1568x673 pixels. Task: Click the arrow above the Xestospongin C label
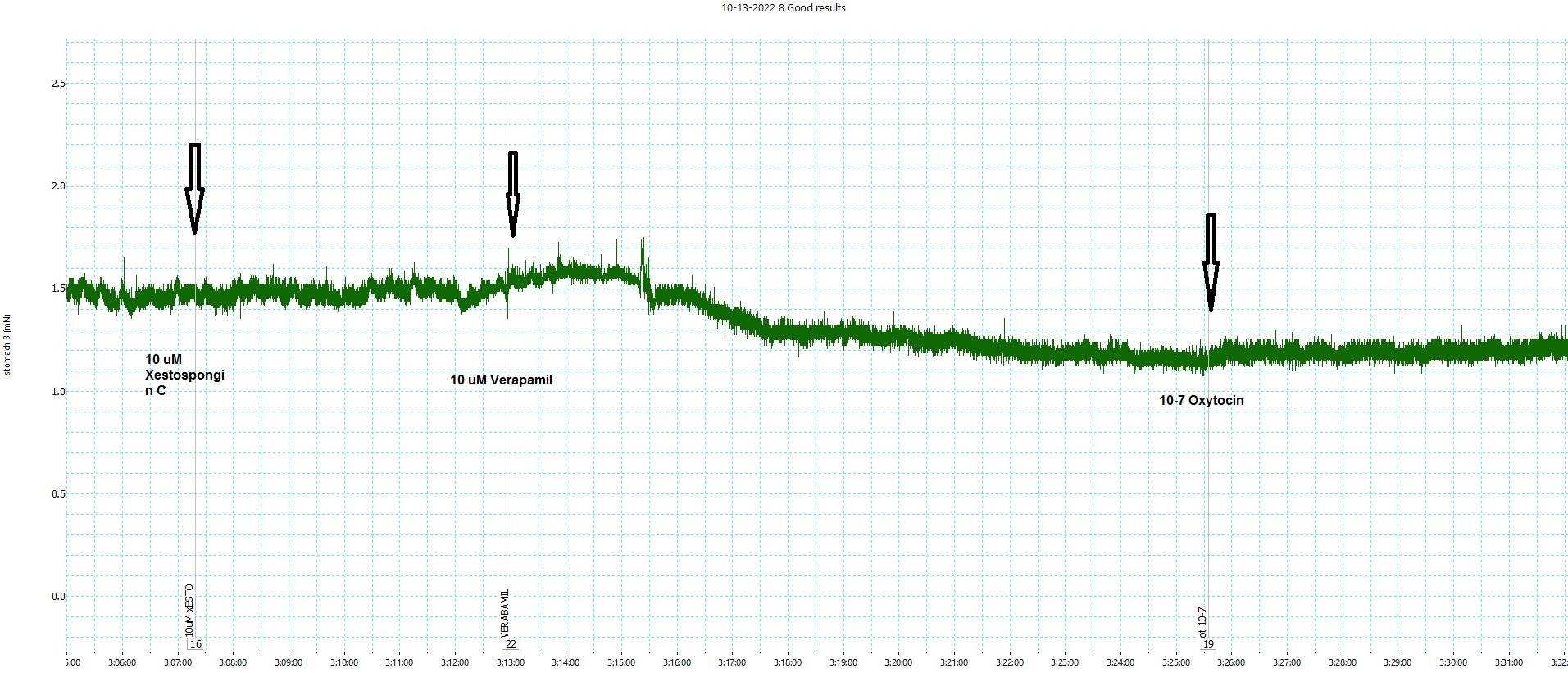[x=194, y=189]
